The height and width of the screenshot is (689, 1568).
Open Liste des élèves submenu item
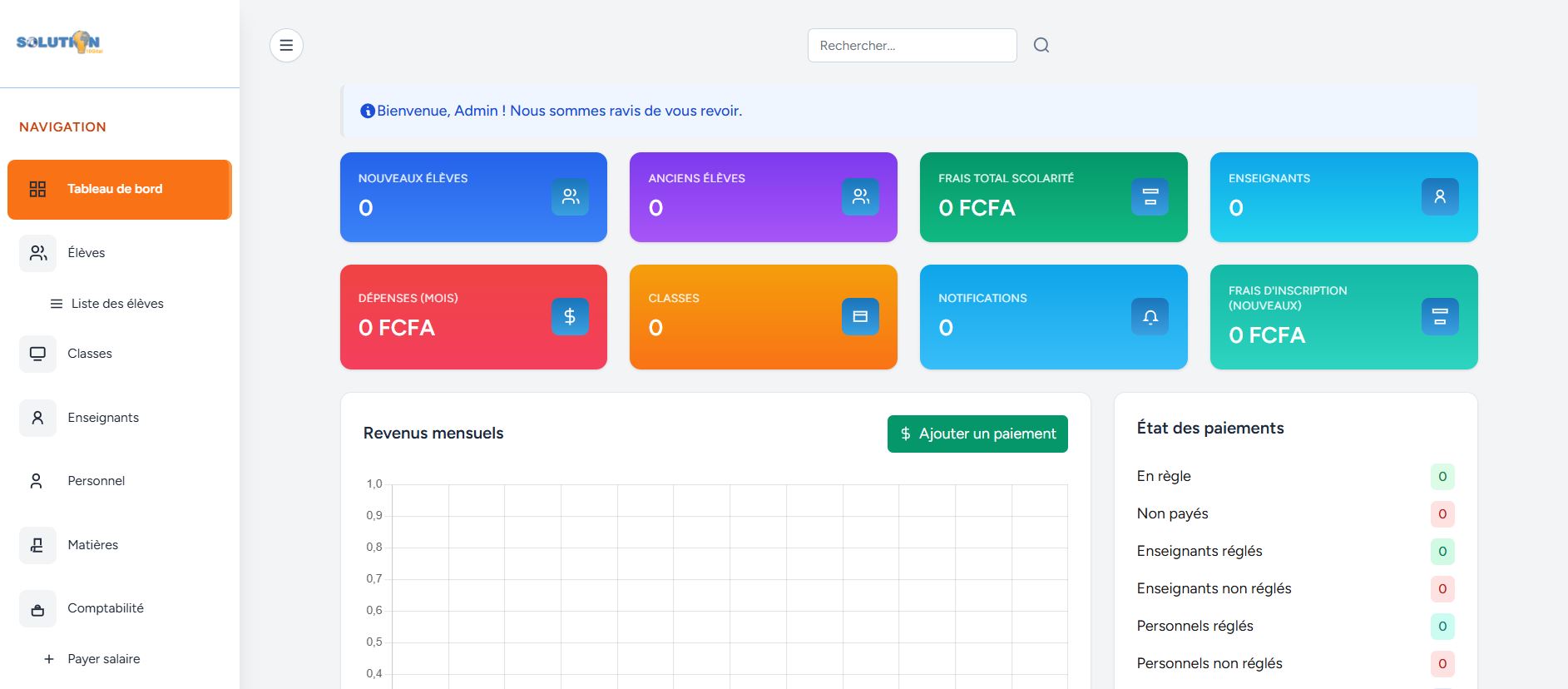tap(117, 304)
